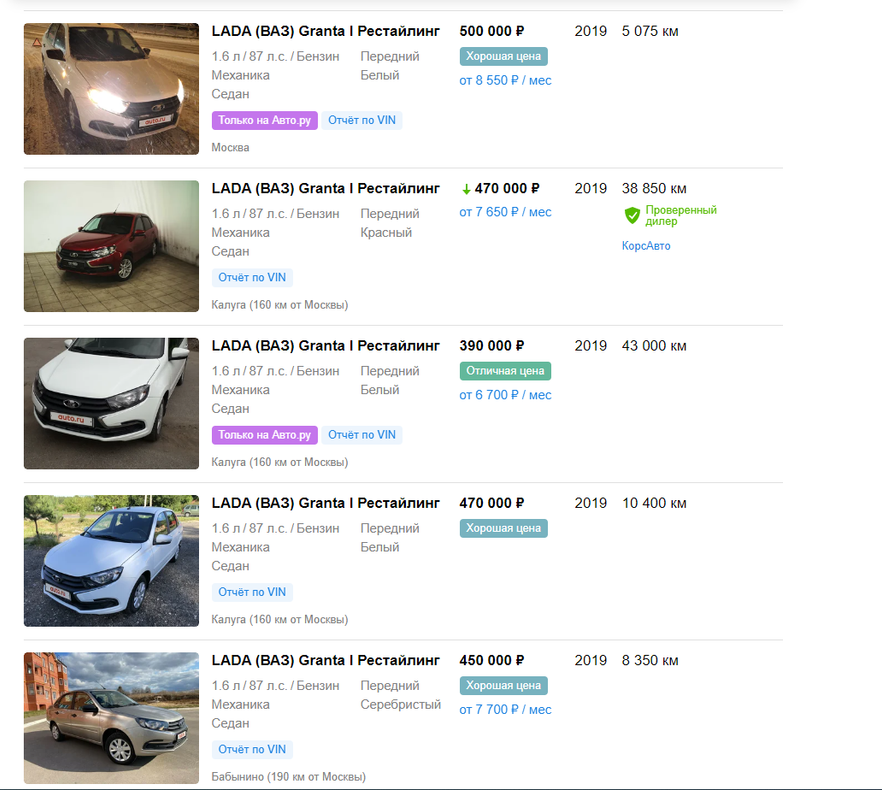This screenshot has height=790, width=882.
Task: Click 'от 7 650 ₽ / мес' credit link
Action: [x=505, y=212]
